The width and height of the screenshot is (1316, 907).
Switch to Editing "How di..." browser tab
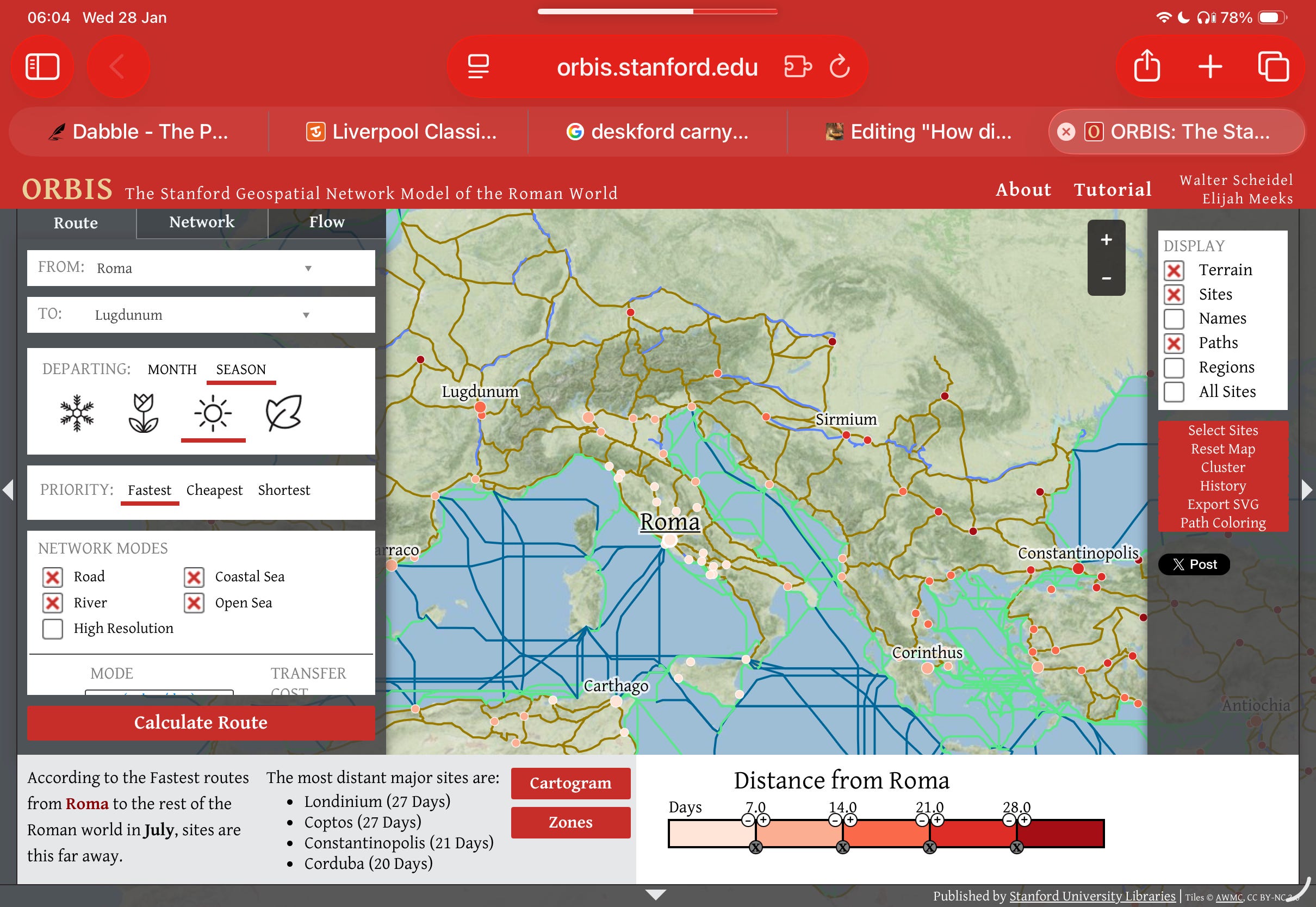[x=918, y=132]
